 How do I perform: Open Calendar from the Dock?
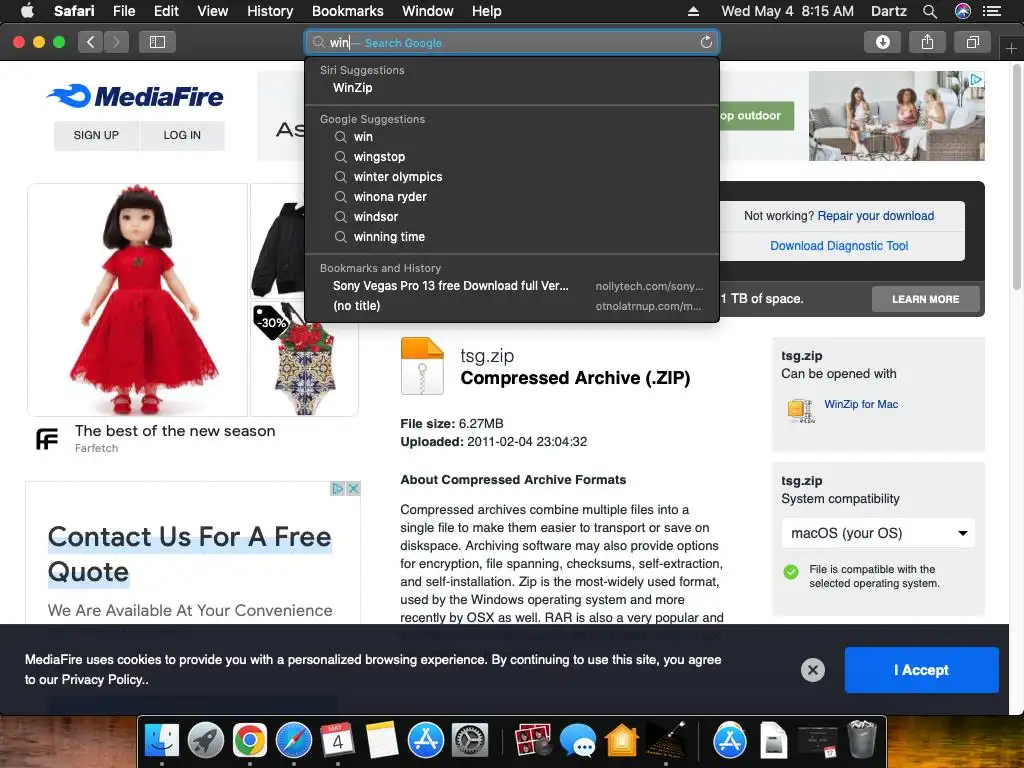(338, 741)
